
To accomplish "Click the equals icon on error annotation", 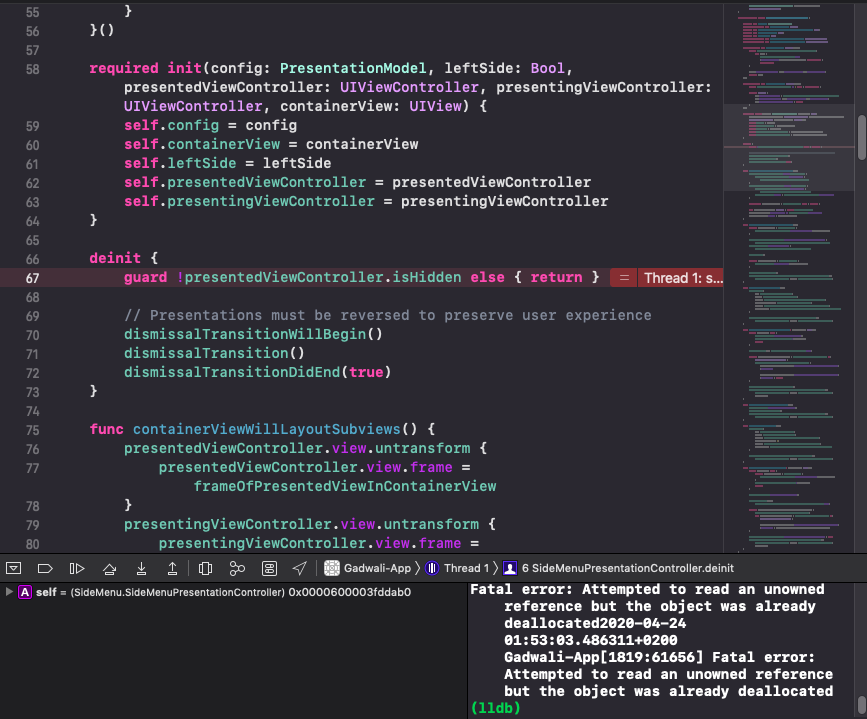I will click(624, 278).
